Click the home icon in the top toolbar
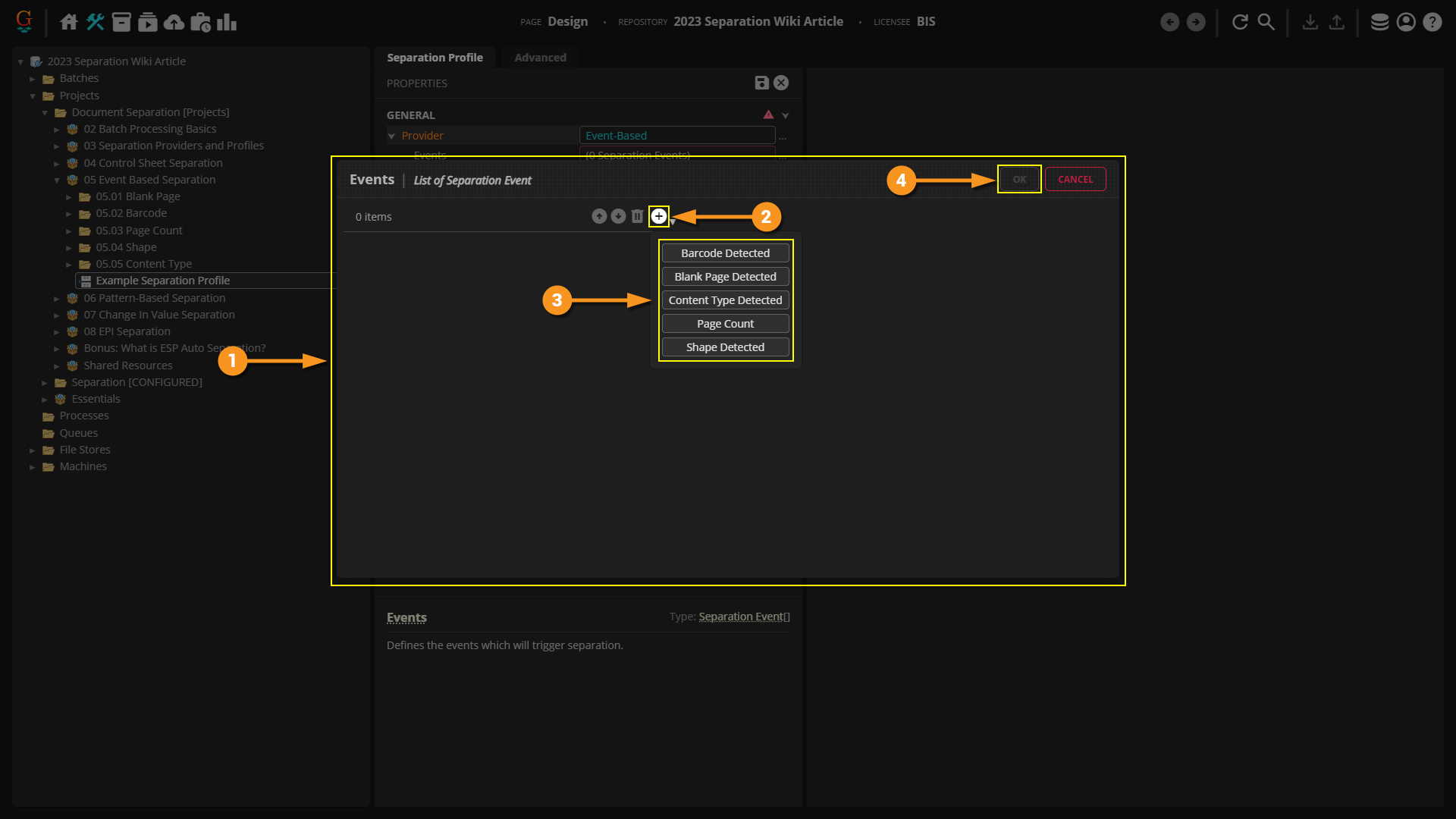1456x819 pixels. tap(68, 22)
